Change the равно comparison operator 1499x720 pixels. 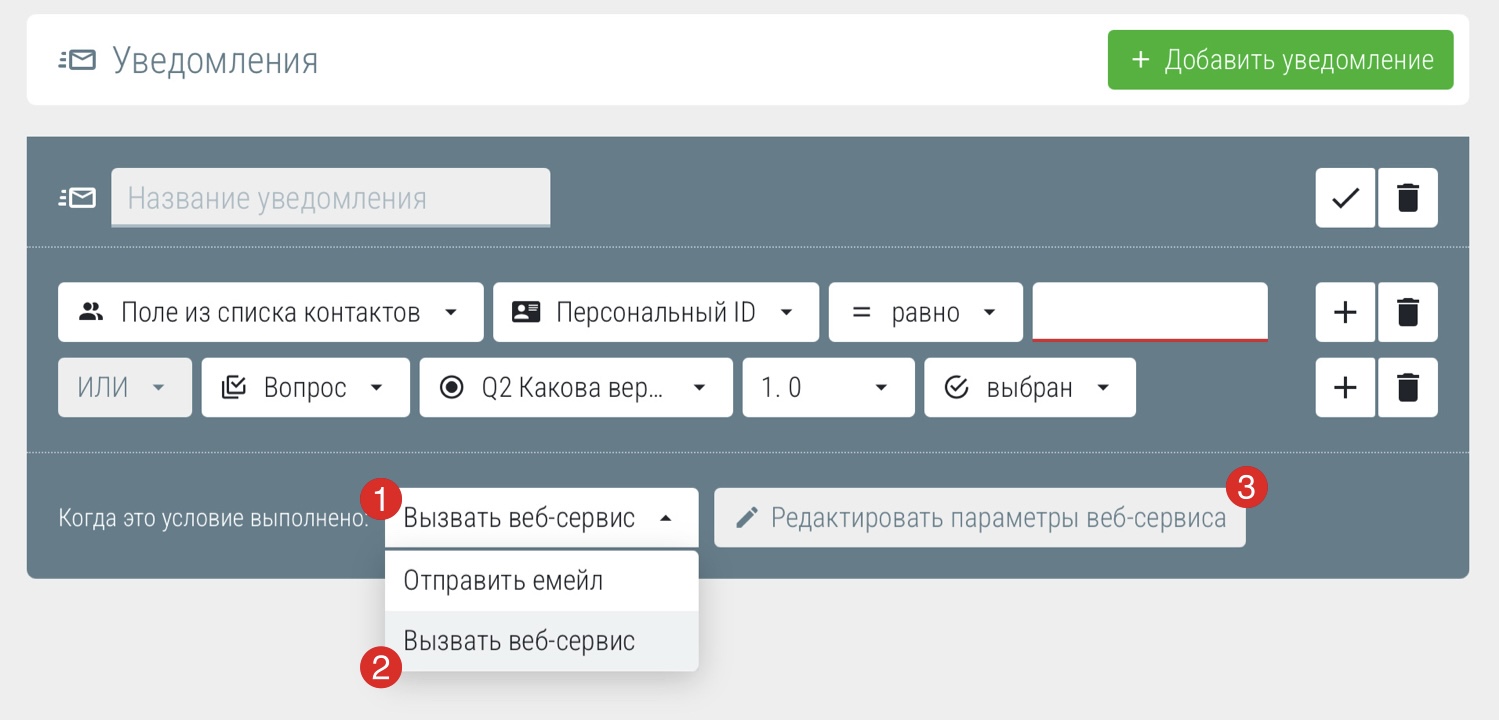pyautogui.click(x=925, y=312)
